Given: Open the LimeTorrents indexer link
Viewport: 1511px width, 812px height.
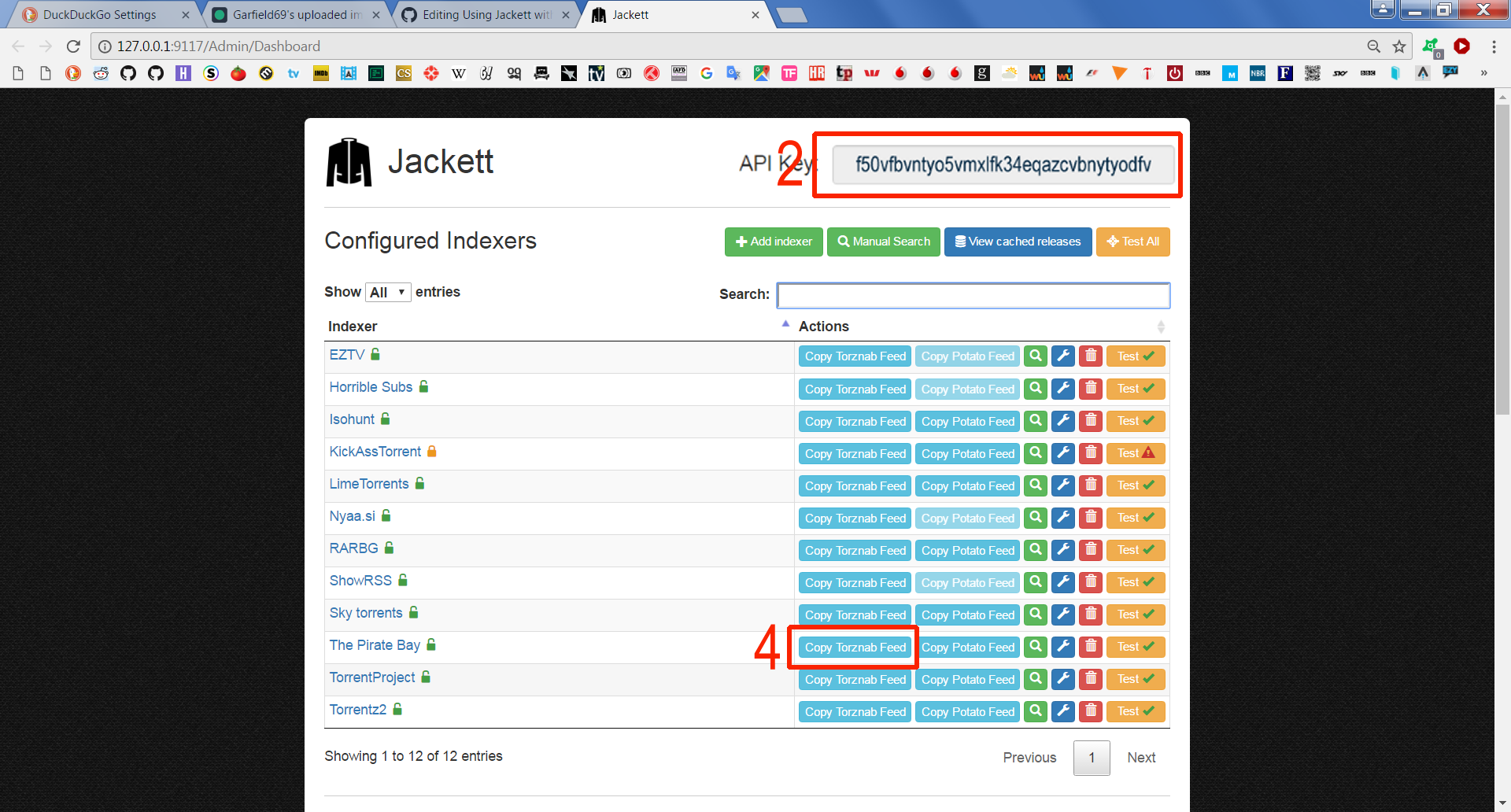Looking at the screenshot, I should tap(369, 484).
